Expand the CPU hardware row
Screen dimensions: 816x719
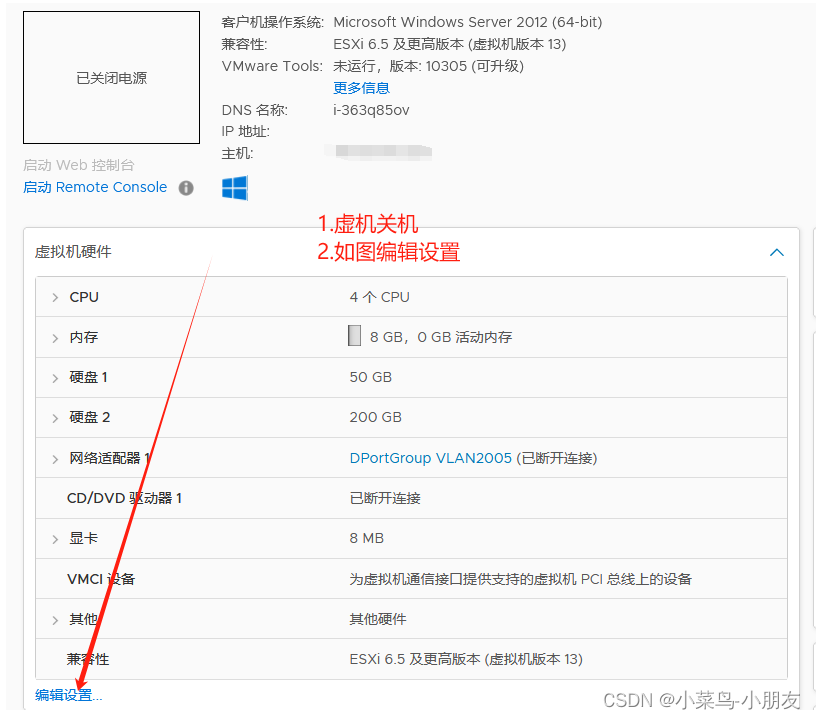pyautogui.click(x=55, y=298)
